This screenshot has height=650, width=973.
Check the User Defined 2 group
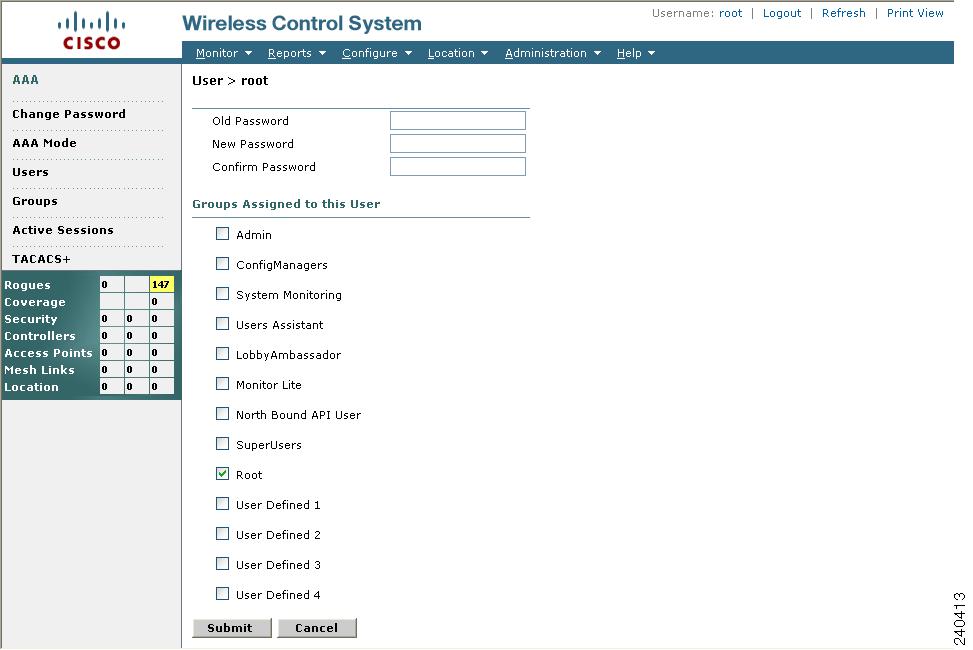coord(222,533)
